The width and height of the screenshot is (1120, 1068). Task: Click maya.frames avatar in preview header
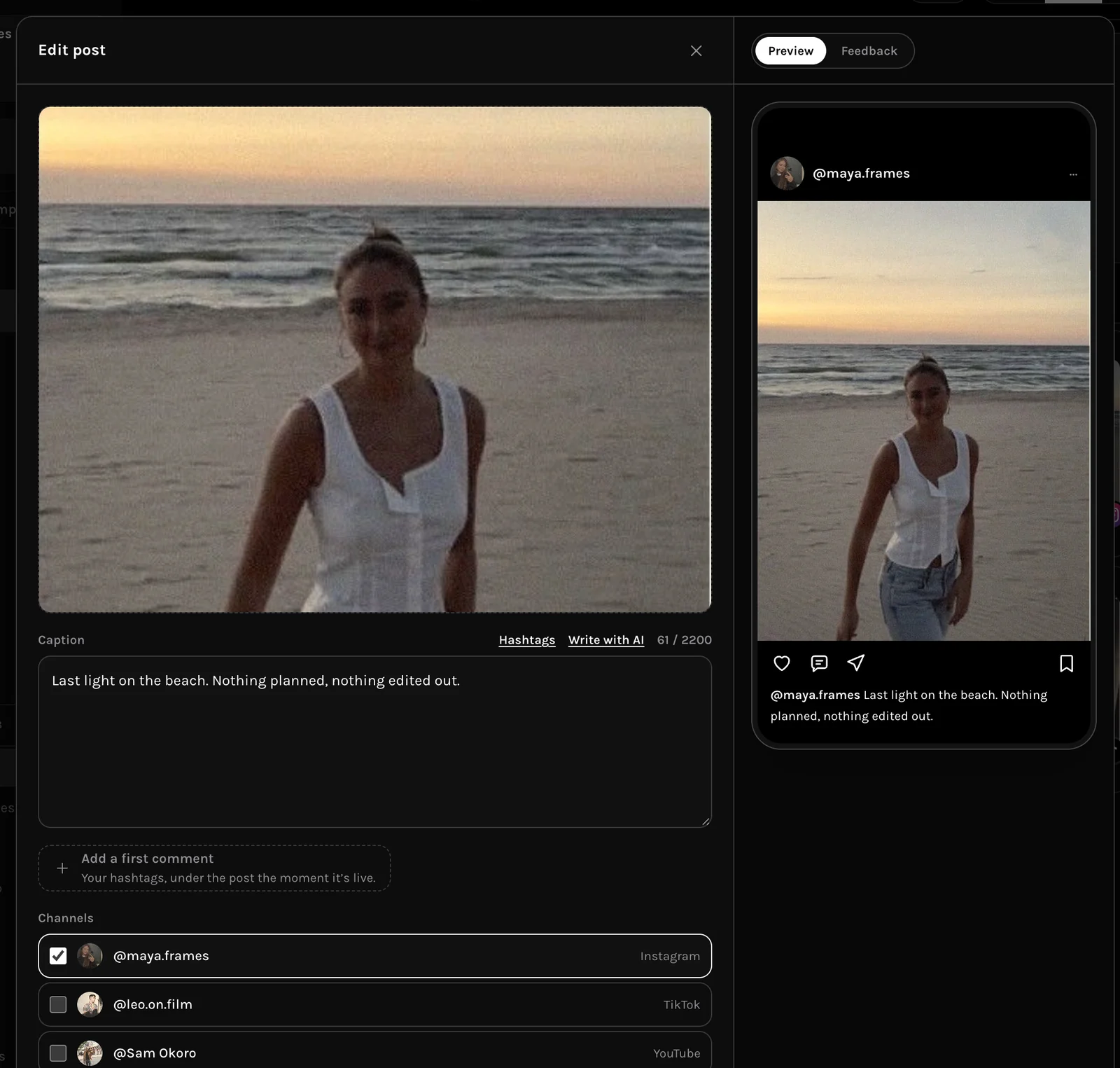(787, 173)
